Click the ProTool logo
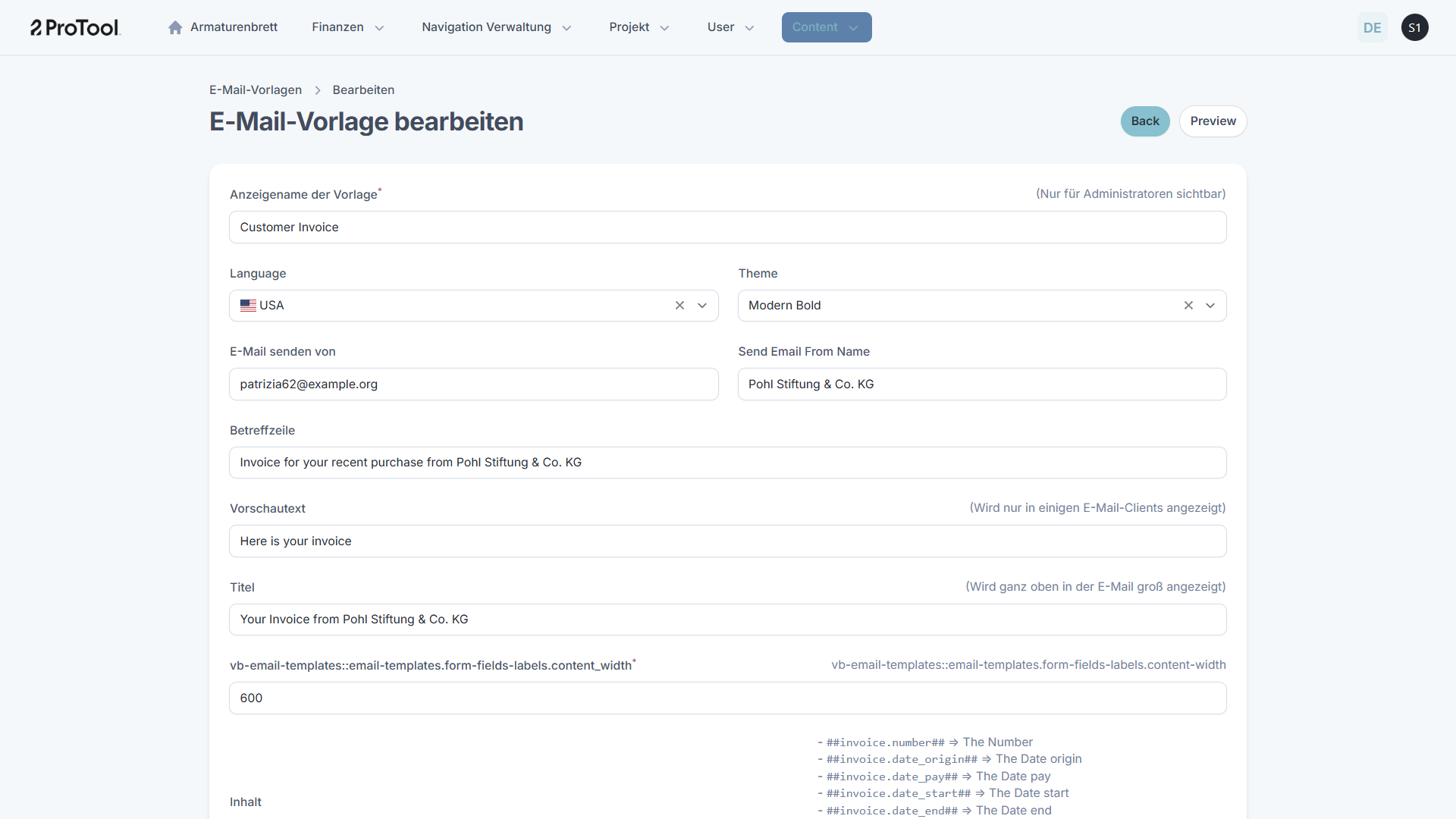1456x819 pixels. point(75,27)
